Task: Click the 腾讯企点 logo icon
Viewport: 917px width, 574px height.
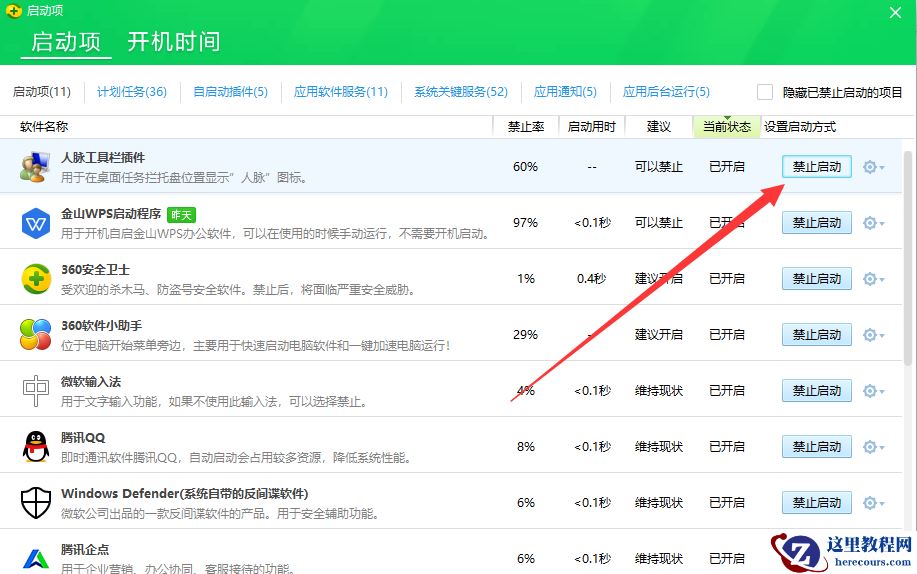Action: pos(36,559)
